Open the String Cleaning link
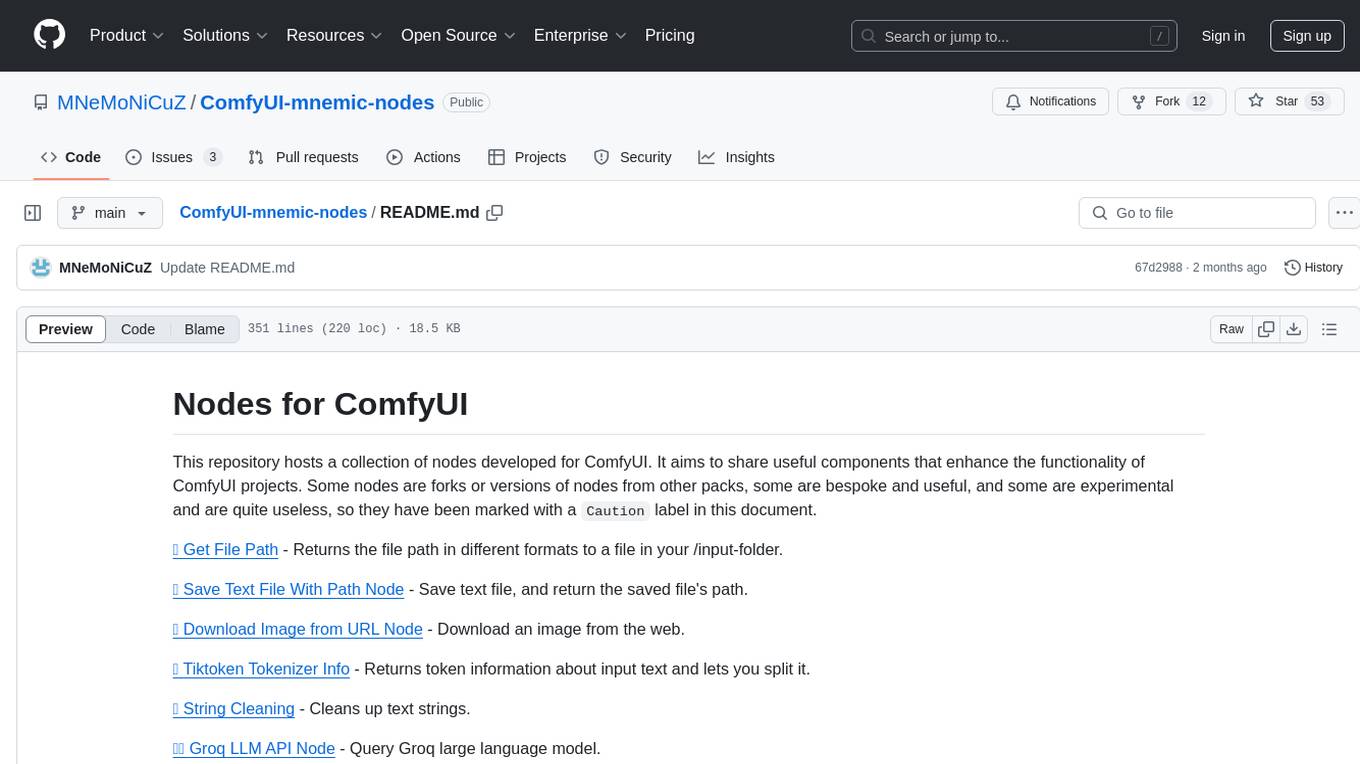Screen dimensions: 1360x764 234,709
